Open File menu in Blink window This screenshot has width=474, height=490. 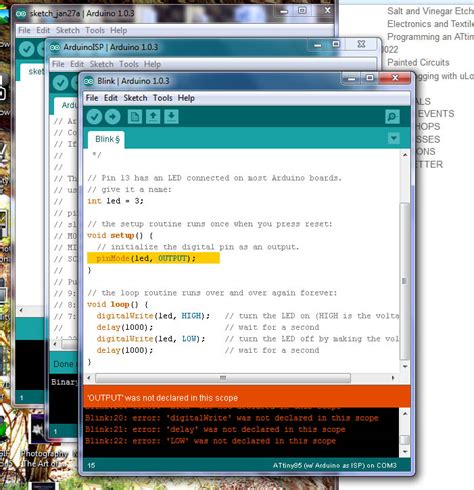point(92,98)
